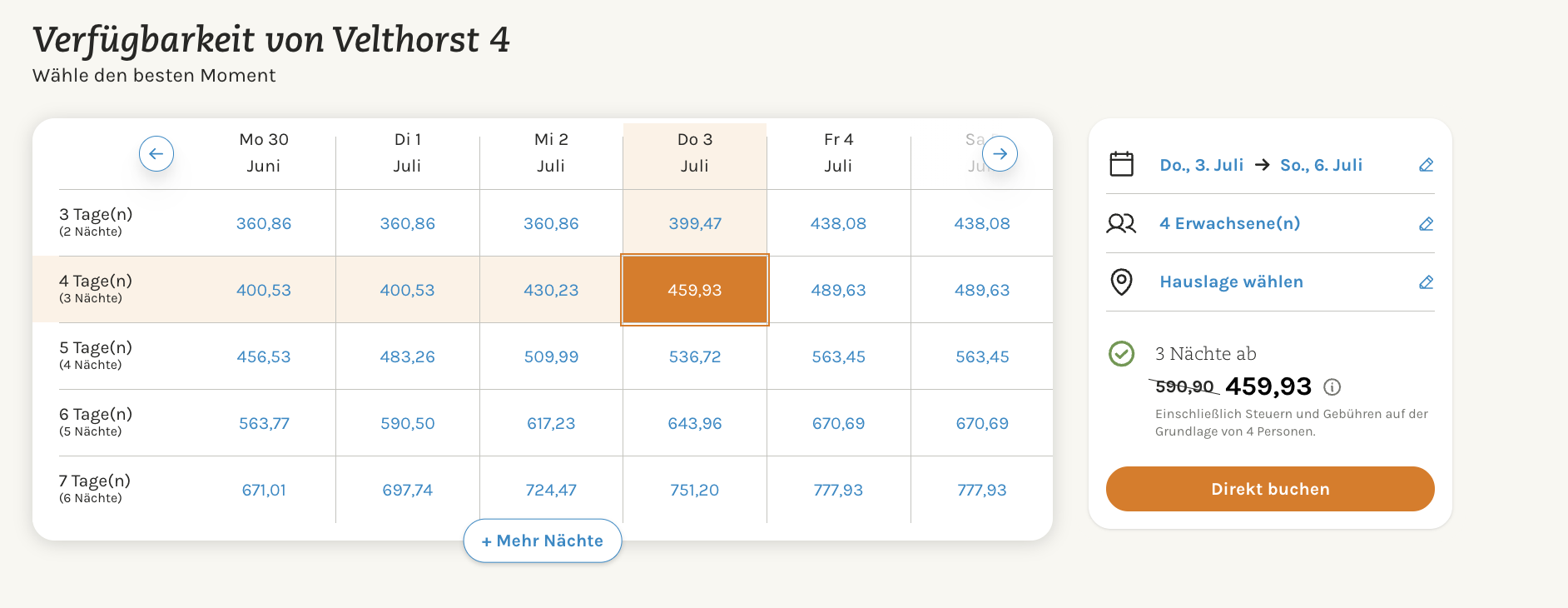
Task: Select 5 Tage price 563,45 on Fr 4
Action: (838, 356)
